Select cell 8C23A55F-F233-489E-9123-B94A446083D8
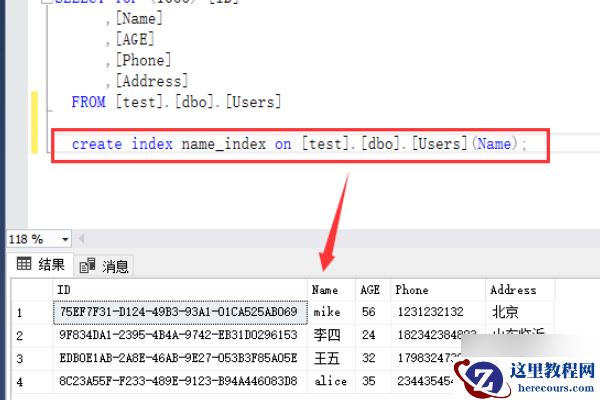 click(180, 381)
